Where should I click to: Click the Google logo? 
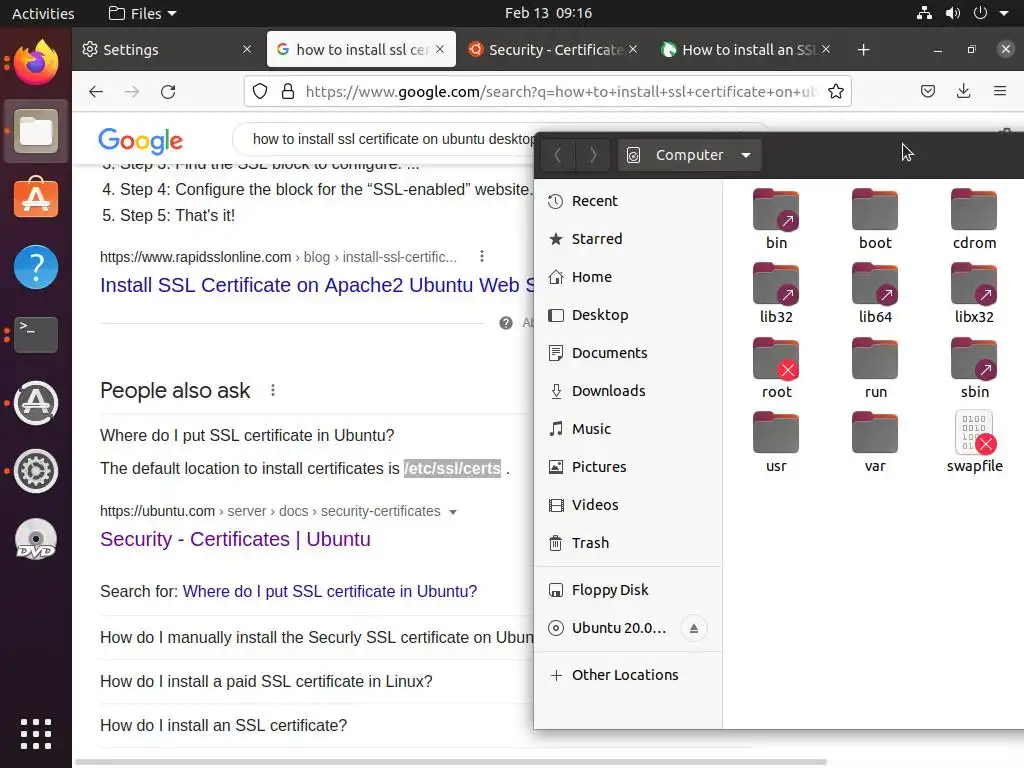point(140,140)
